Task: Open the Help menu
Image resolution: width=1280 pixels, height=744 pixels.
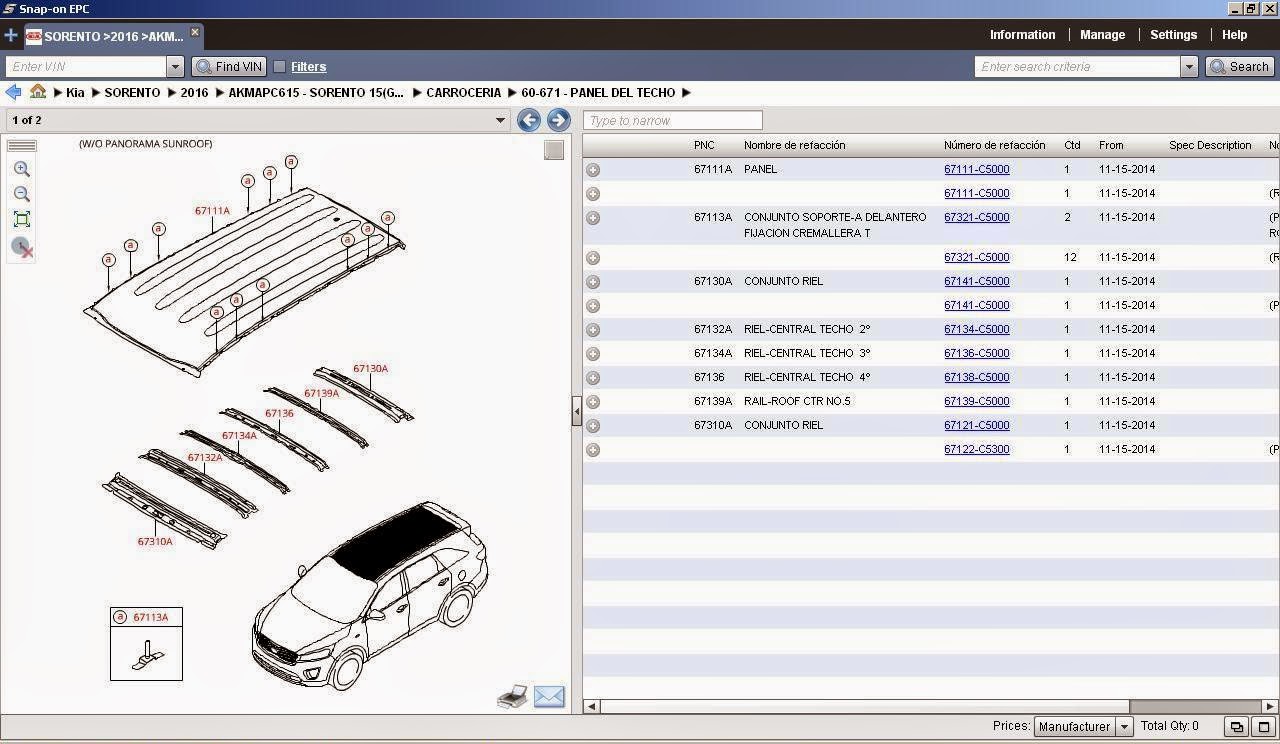Action: coord(1234,35)
